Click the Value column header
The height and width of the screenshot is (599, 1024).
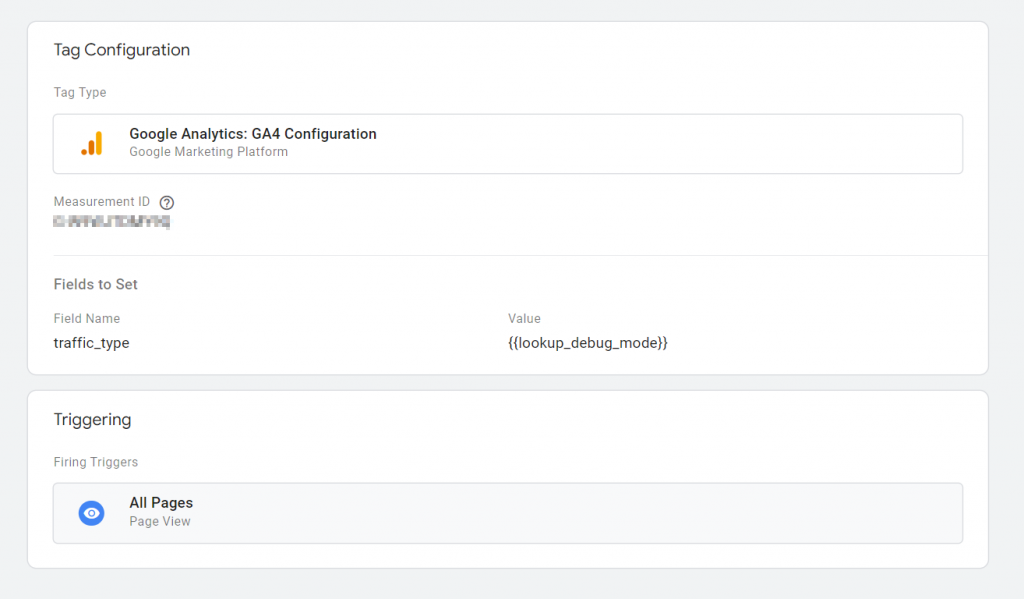point(524,319)
